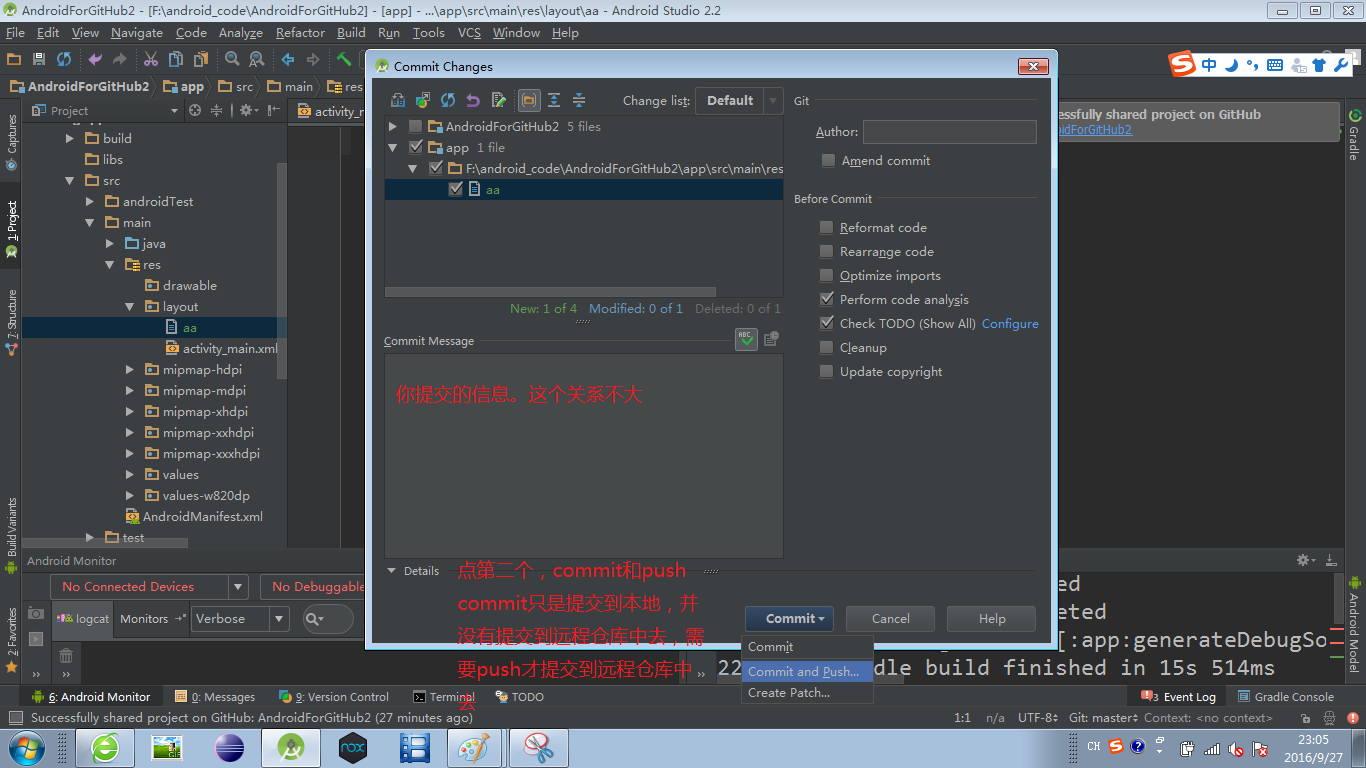This screenshot has width=1366, height=768.
Task: Enable the Cleanup checkbox
Action: (826, 347)
